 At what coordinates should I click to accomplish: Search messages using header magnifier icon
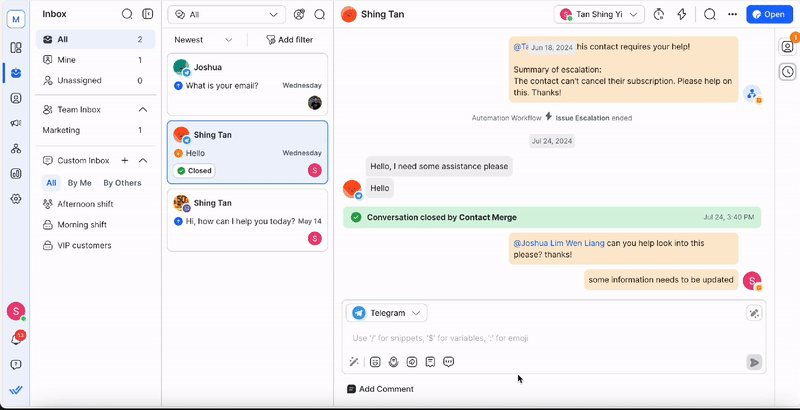(709, 14)
